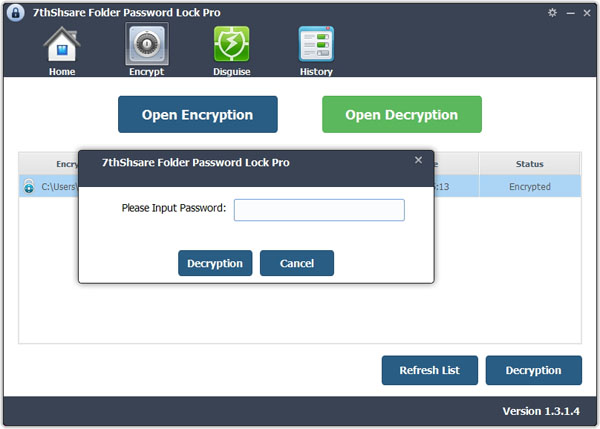Screen dimensions: 600x429
Task: Click the app lock logo icon
Action: coord(16,13)
